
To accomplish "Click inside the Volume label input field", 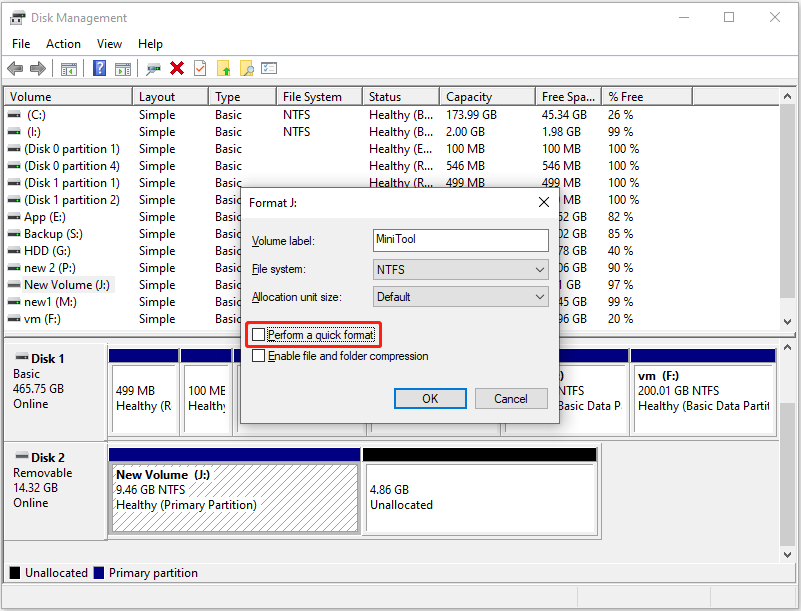I will [x=460, y=240].
